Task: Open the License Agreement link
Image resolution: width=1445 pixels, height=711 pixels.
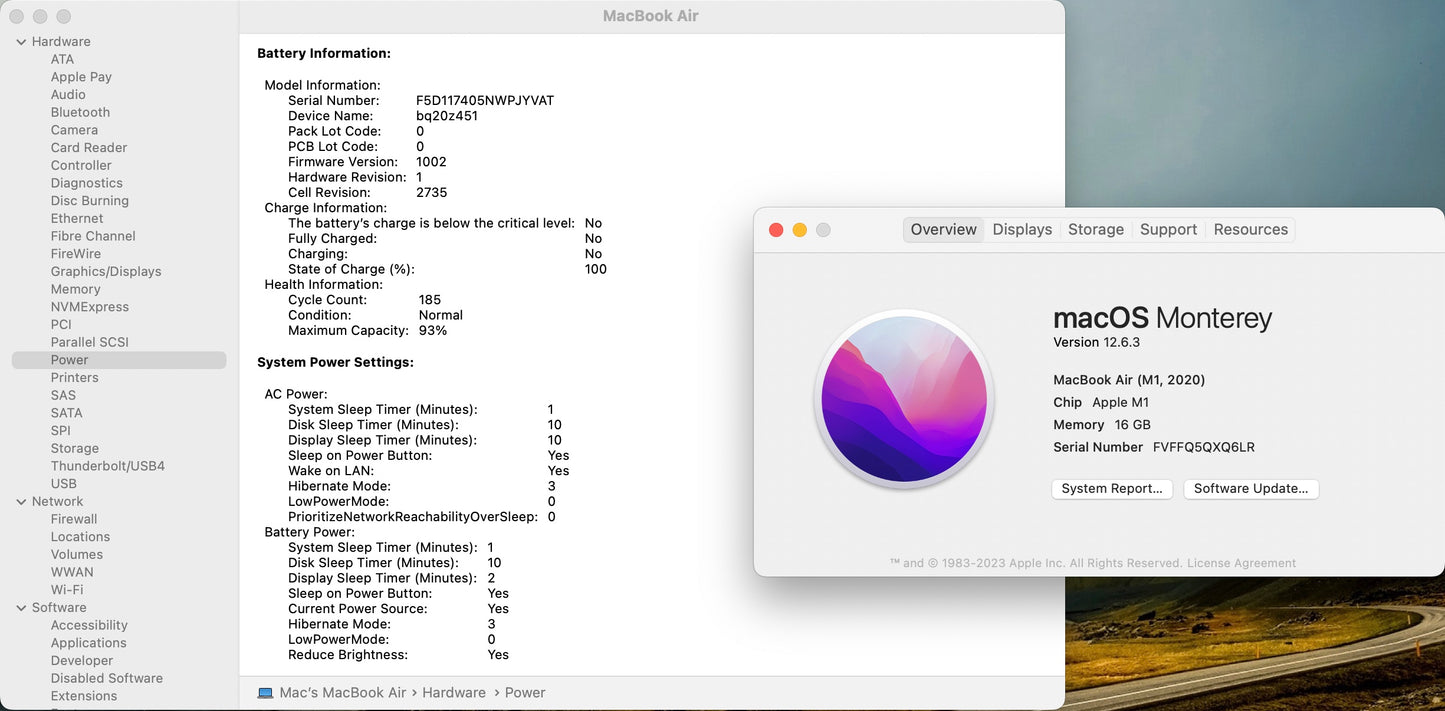Action: coord(1241,563)
